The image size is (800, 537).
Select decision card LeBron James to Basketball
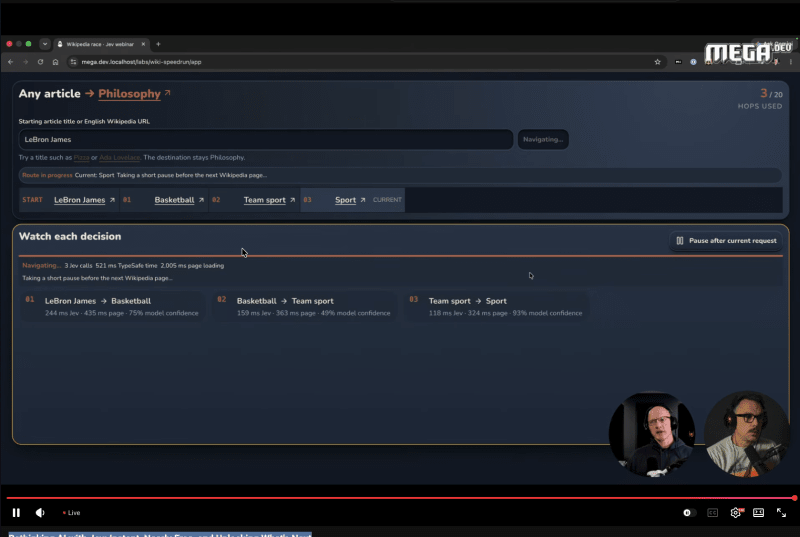(112, 306)
